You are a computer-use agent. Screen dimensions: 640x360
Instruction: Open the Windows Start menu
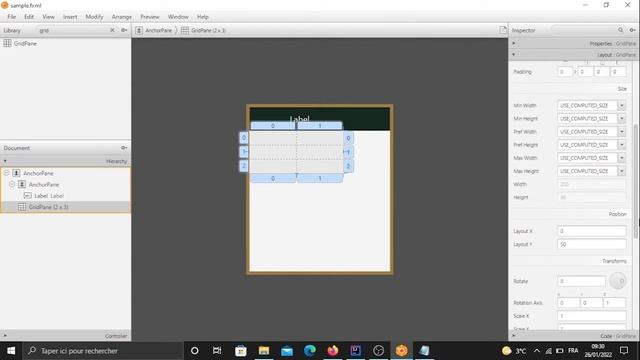point(11,351)
